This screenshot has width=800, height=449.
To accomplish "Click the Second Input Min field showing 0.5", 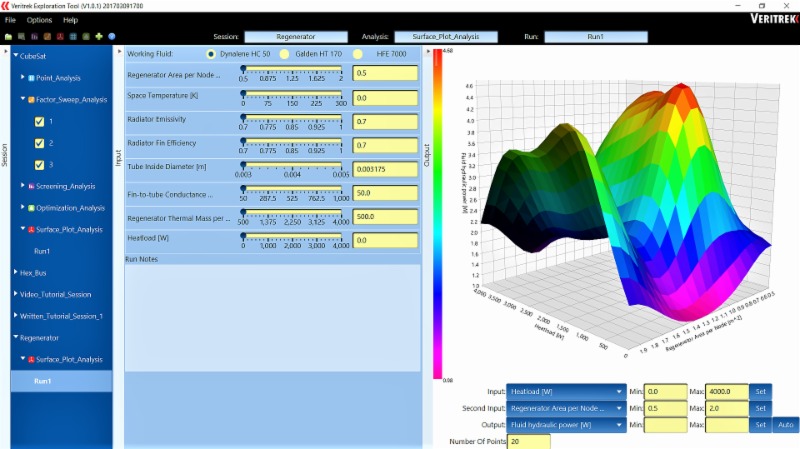I will click(665, 409).
